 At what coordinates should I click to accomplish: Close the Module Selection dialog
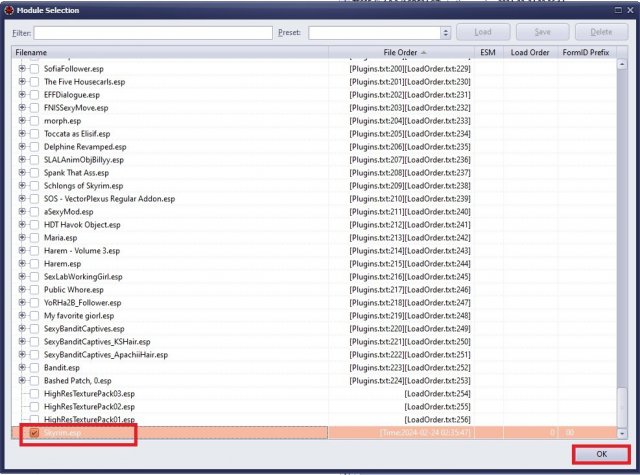point(629,9)
